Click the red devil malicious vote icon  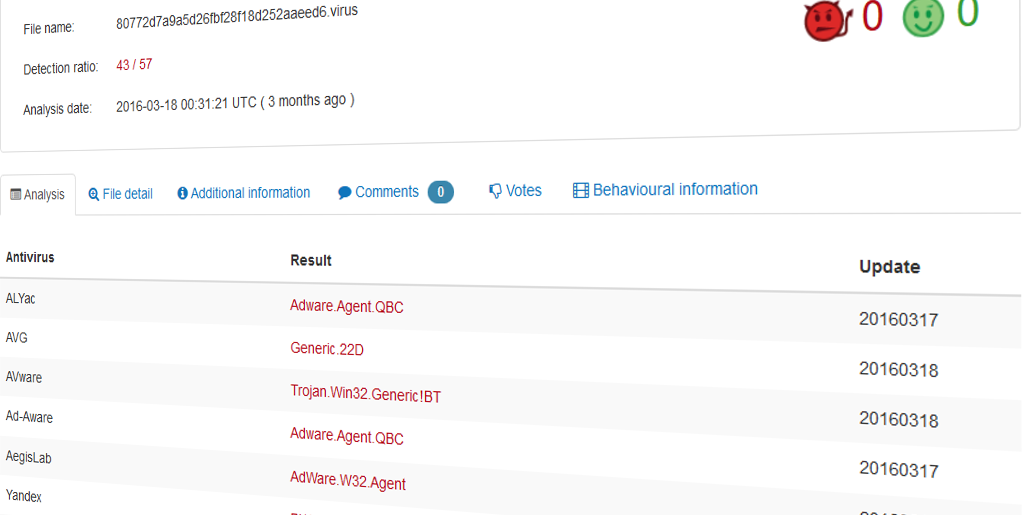827,21
